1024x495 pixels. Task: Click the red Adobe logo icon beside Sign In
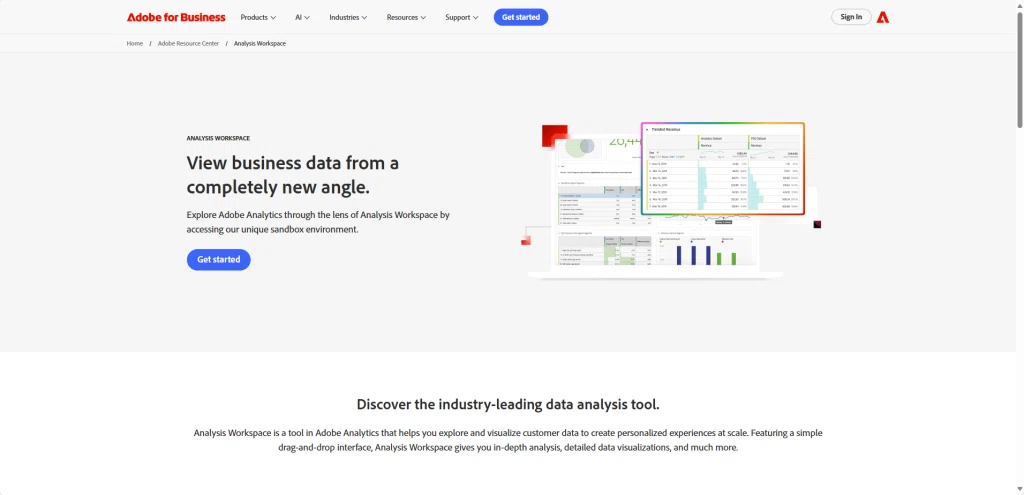coord(883,17)
